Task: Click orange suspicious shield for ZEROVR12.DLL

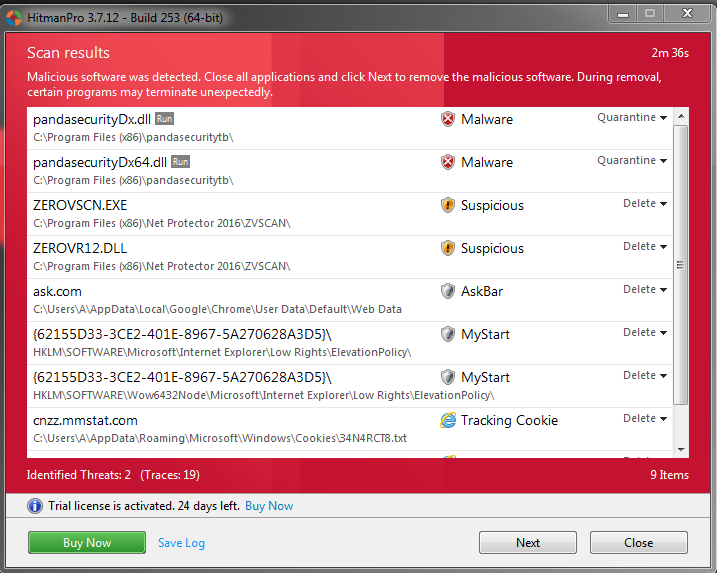Action: [448, 248]
